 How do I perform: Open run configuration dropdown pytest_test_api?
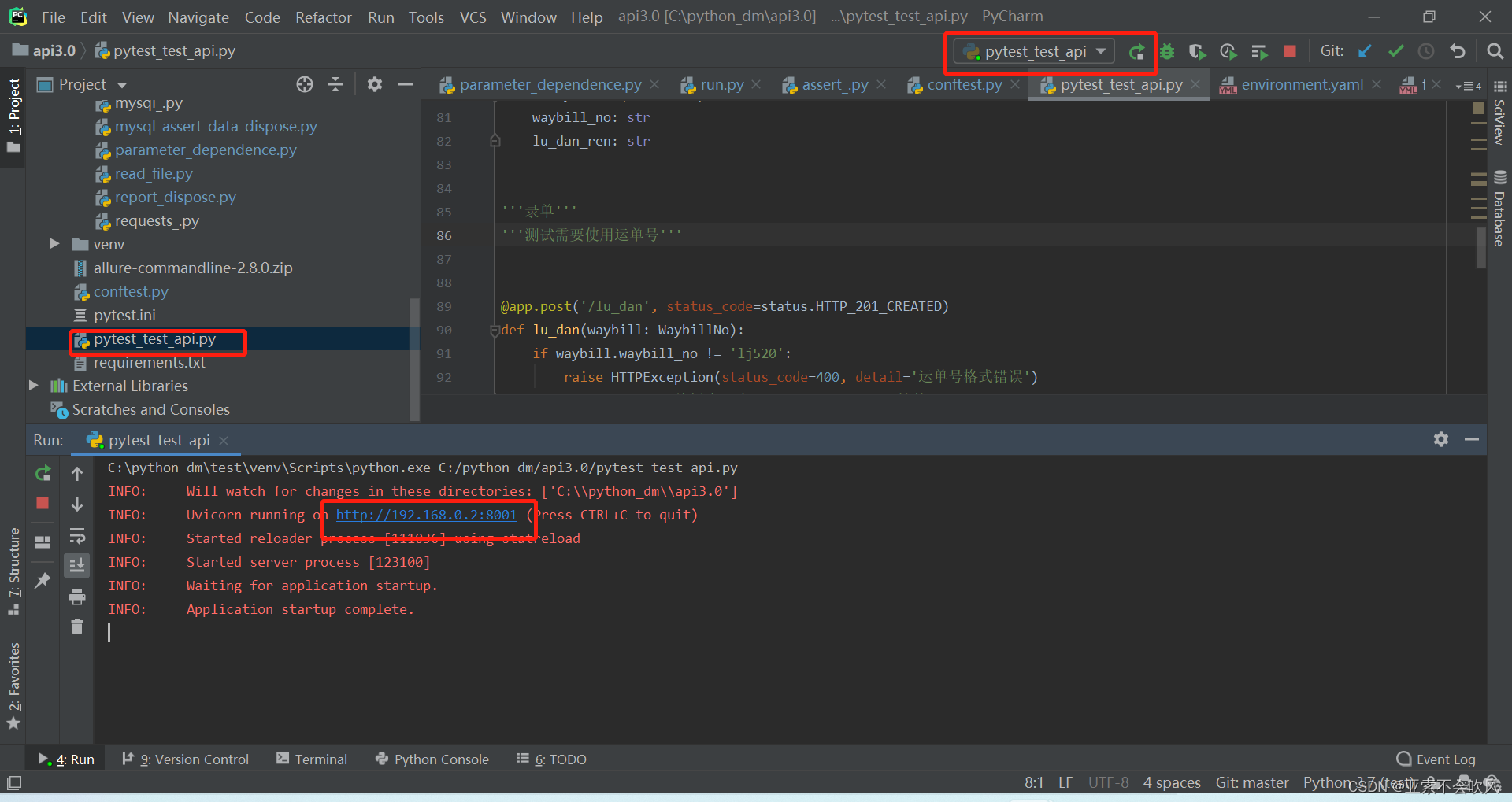[1035, 52]
